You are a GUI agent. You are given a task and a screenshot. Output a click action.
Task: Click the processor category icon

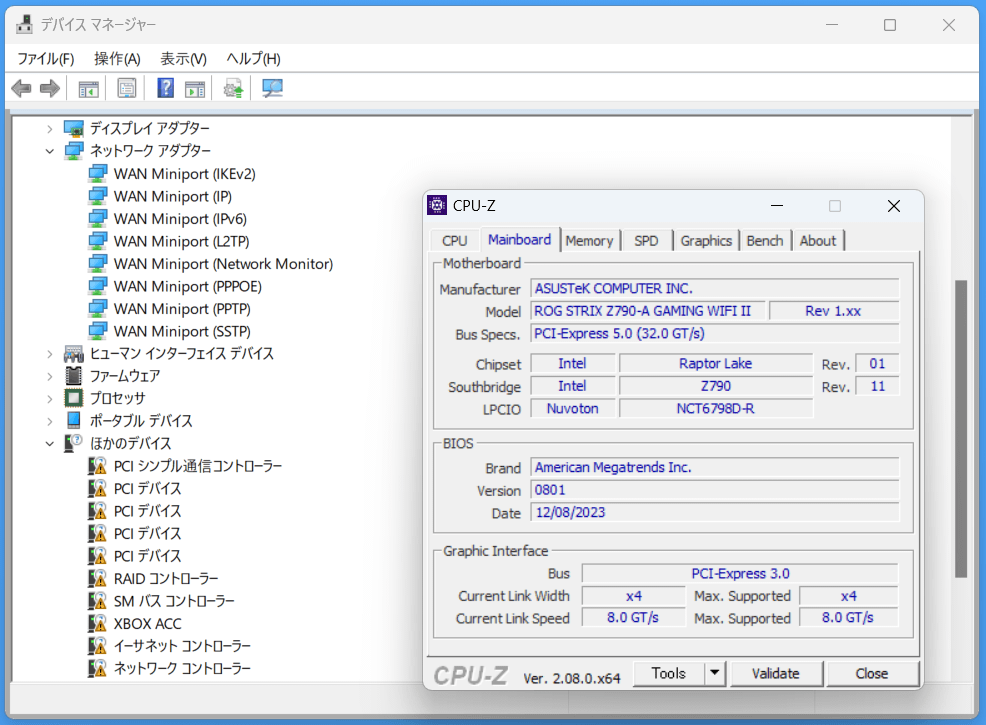tap(74, 398)
